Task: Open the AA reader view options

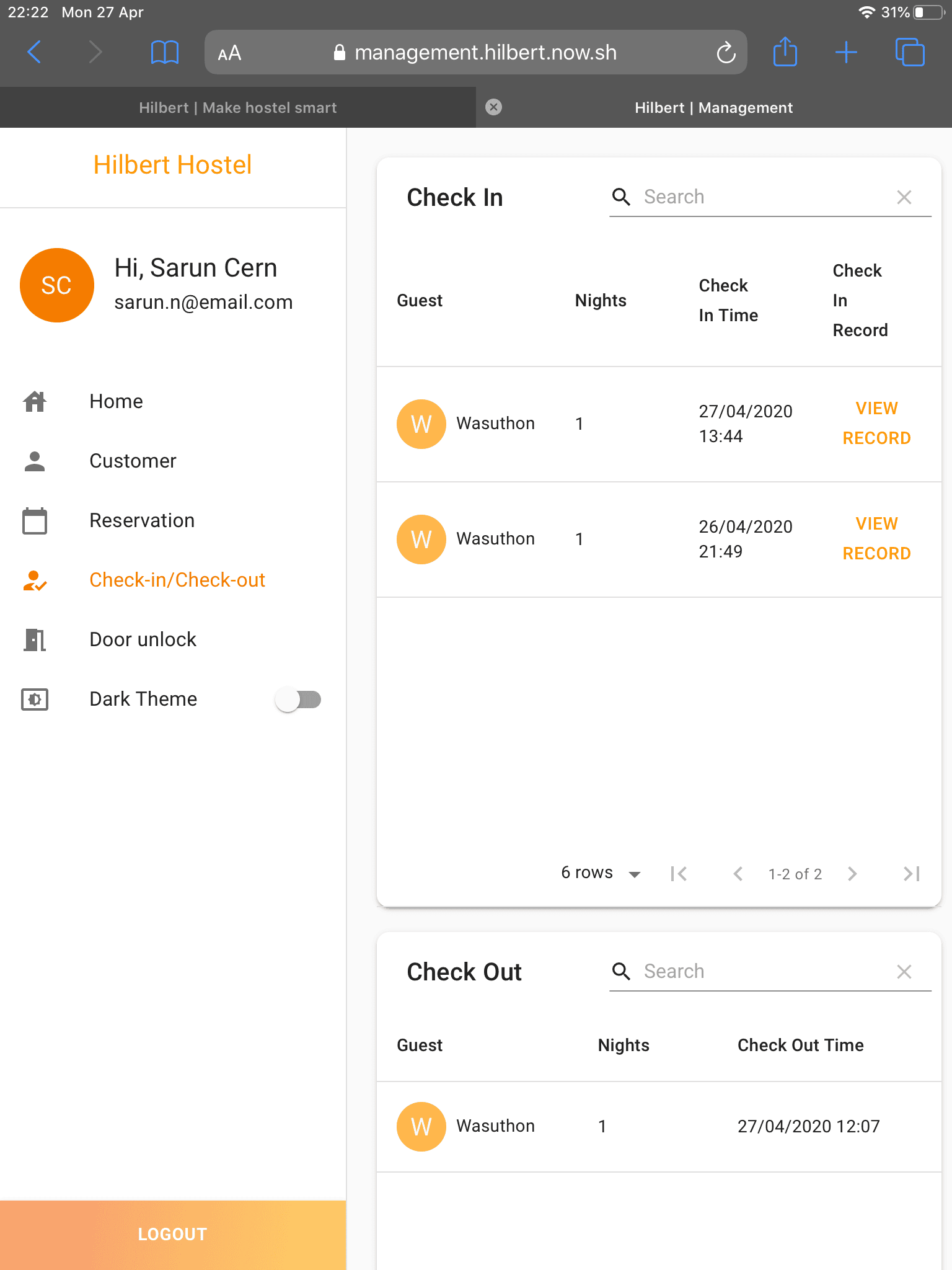Action: [229, 53]
